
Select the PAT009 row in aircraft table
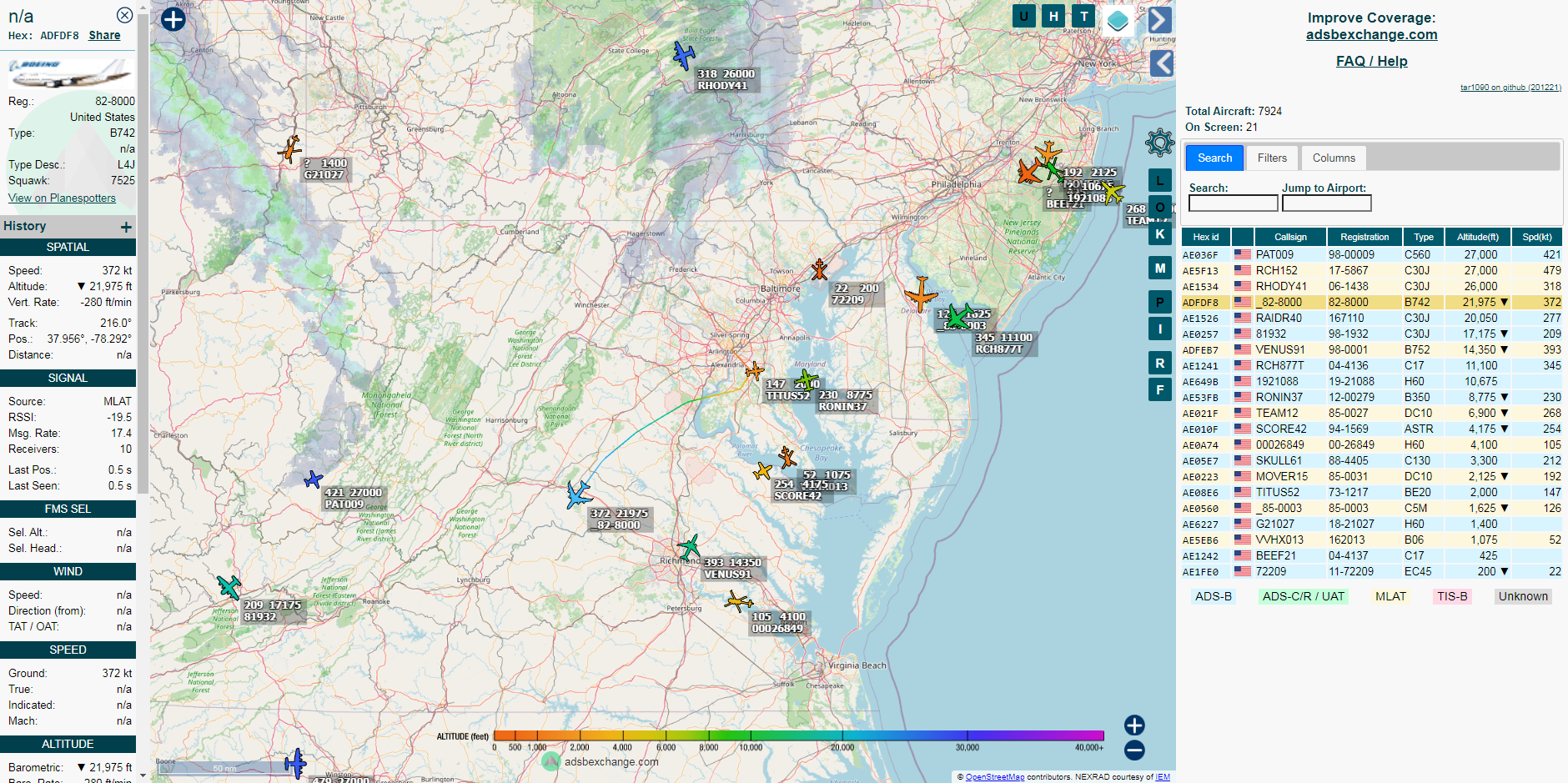pyautogui.click(x=1371, y=254)
